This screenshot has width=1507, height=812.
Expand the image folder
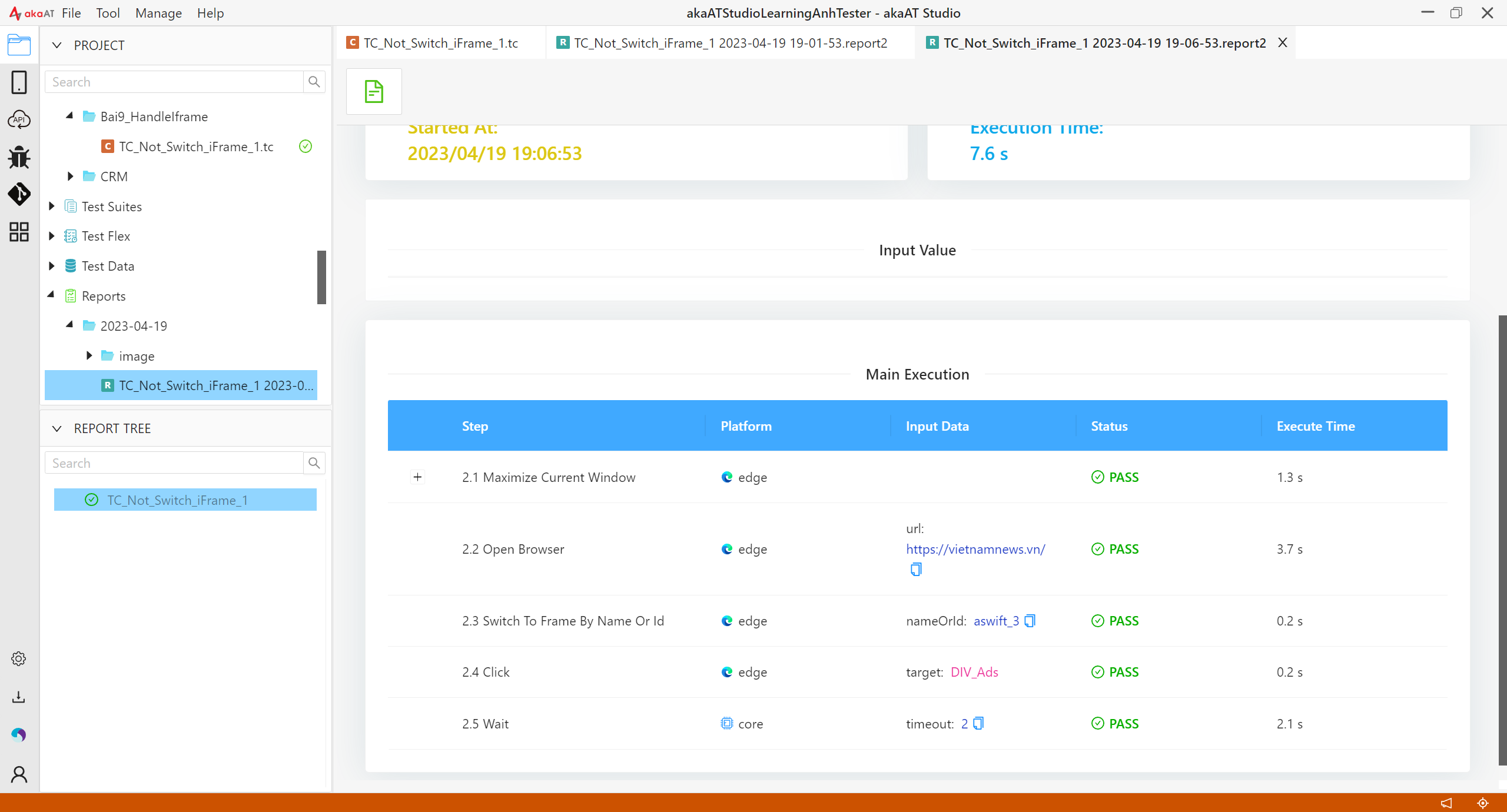[x=89, y=355]
